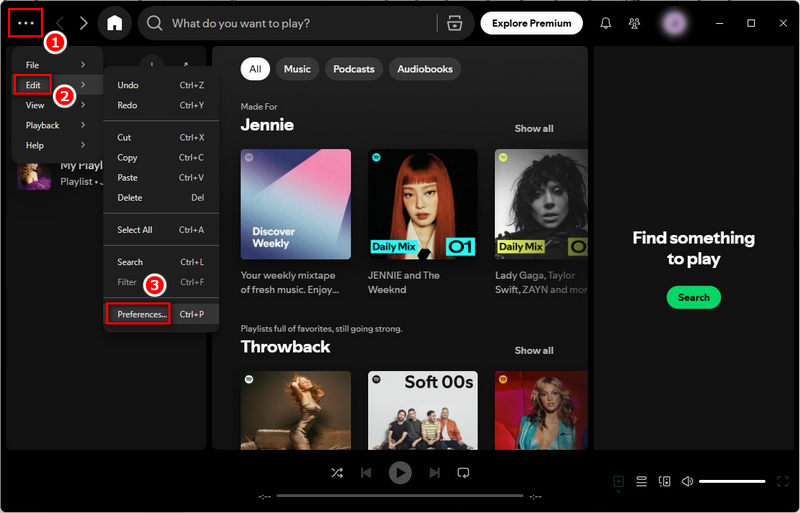Select Paste in the Edit menu
800x513 pixels.
(161, 178)
